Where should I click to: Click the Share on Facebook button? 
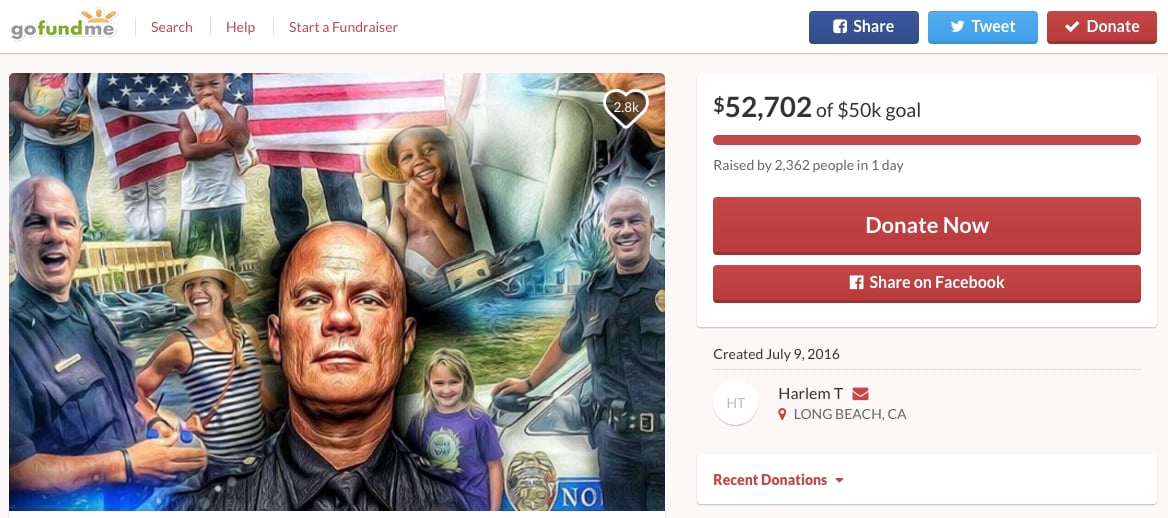pos(927,283)
